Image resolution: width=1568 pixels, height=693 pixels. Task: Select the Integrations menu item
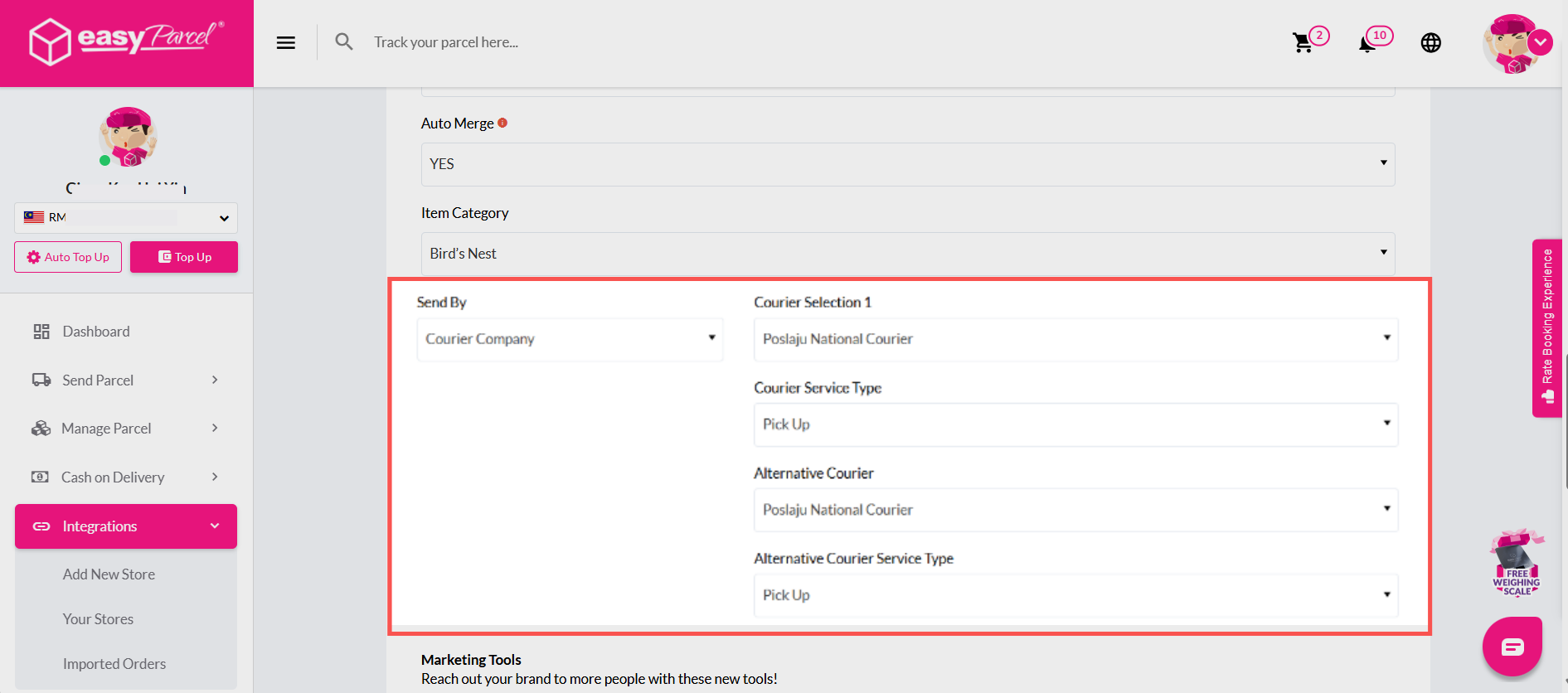[126, 526]
